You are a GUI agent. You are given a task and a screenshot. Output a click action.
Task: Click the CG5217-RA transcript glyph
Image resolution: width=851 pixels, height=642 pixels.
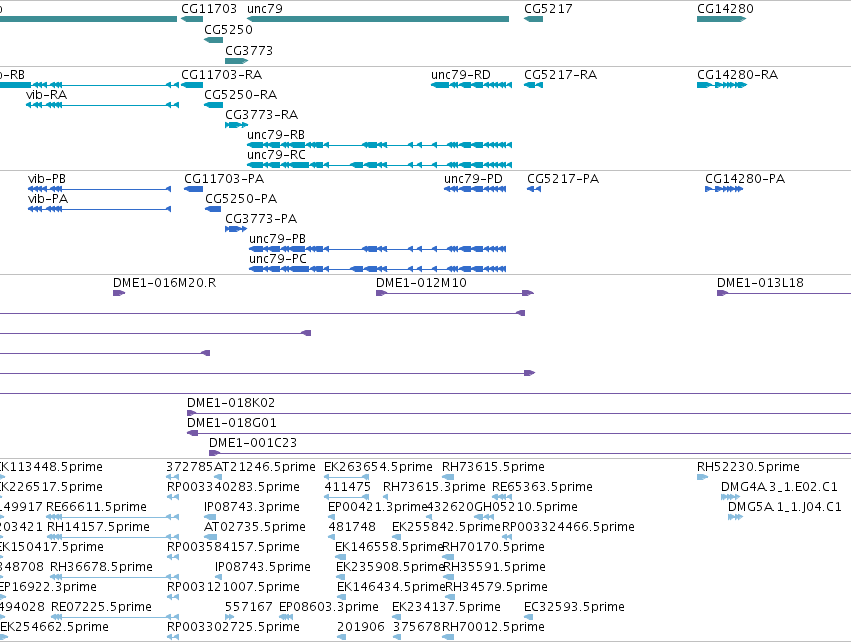tap(533, 85)
